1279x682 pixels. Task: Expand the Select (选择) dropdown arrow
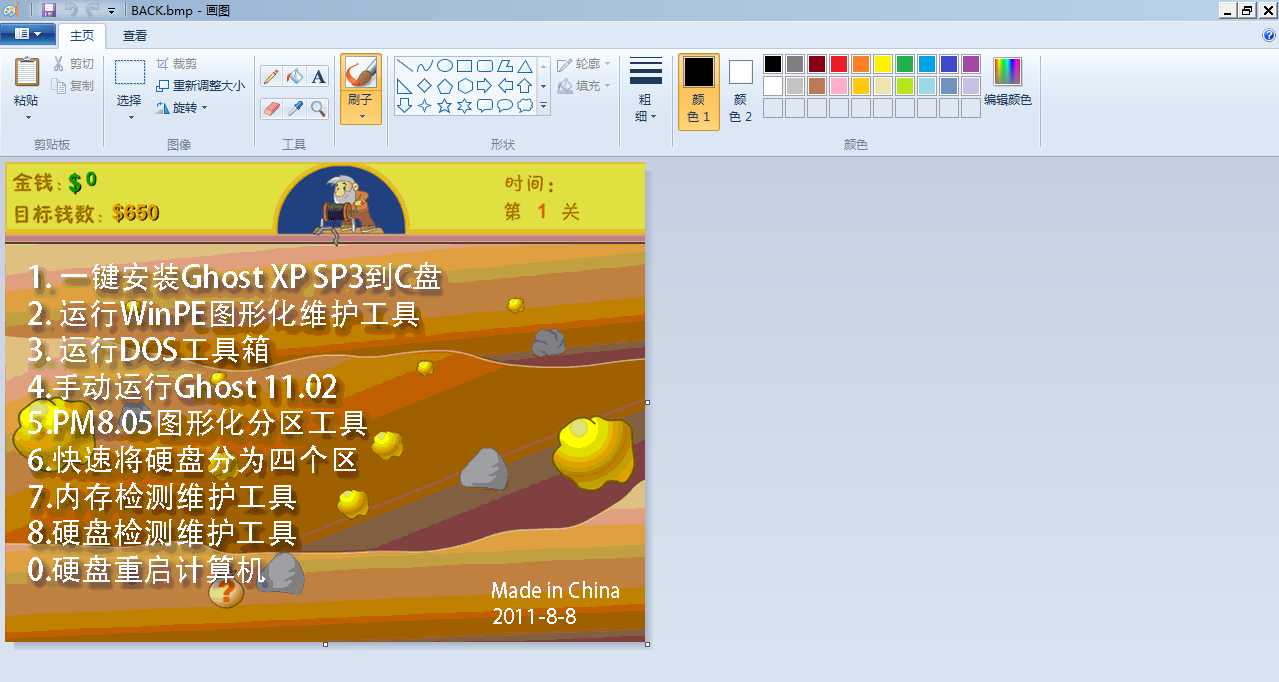coord(130,117)
